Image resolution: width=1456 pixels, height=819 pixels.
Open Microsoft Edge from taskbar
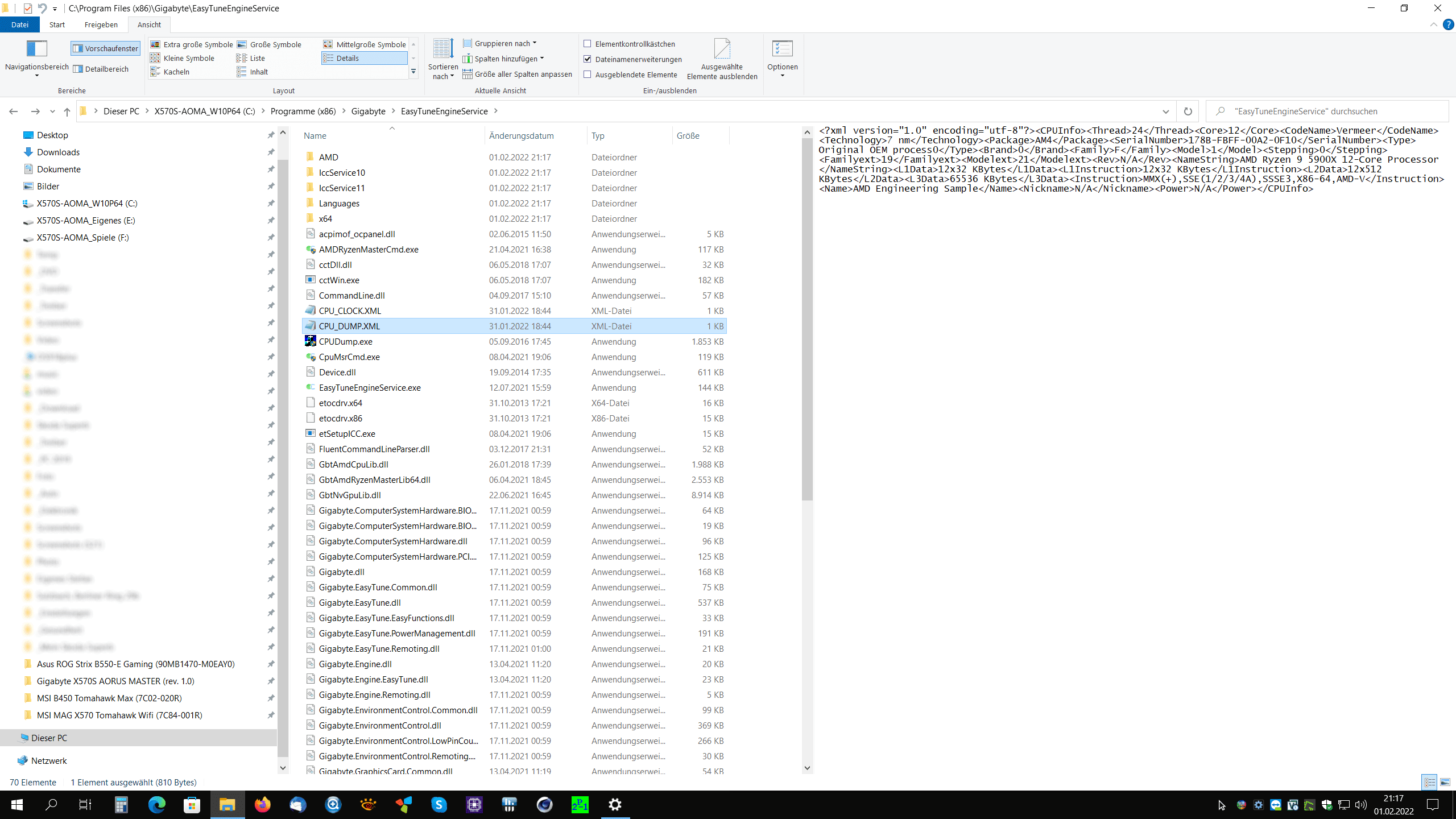(x=157, y=804)
